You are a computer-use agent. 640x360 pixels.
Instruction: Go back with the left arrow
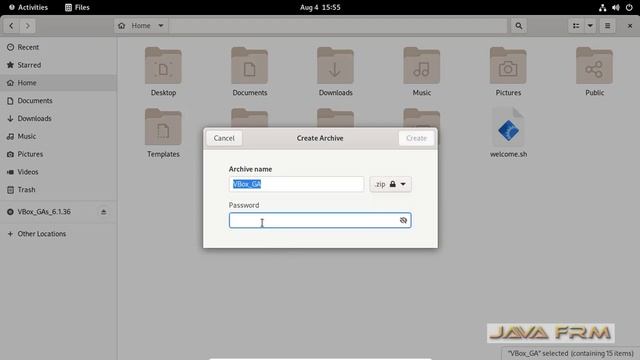(x=11, y=26)
